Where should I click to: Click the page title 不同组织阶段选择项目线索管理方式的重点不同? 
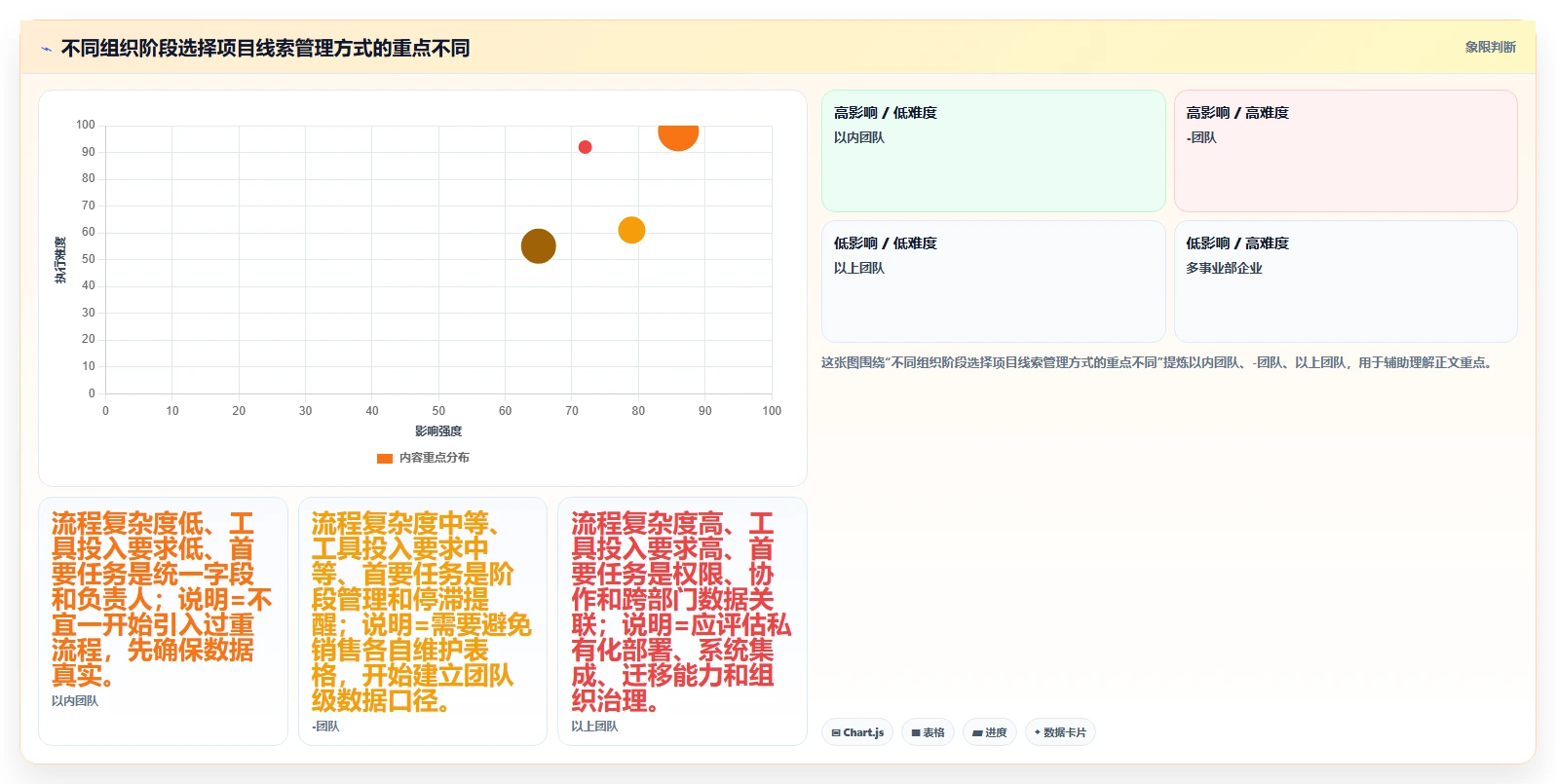[x=265, y=48]
